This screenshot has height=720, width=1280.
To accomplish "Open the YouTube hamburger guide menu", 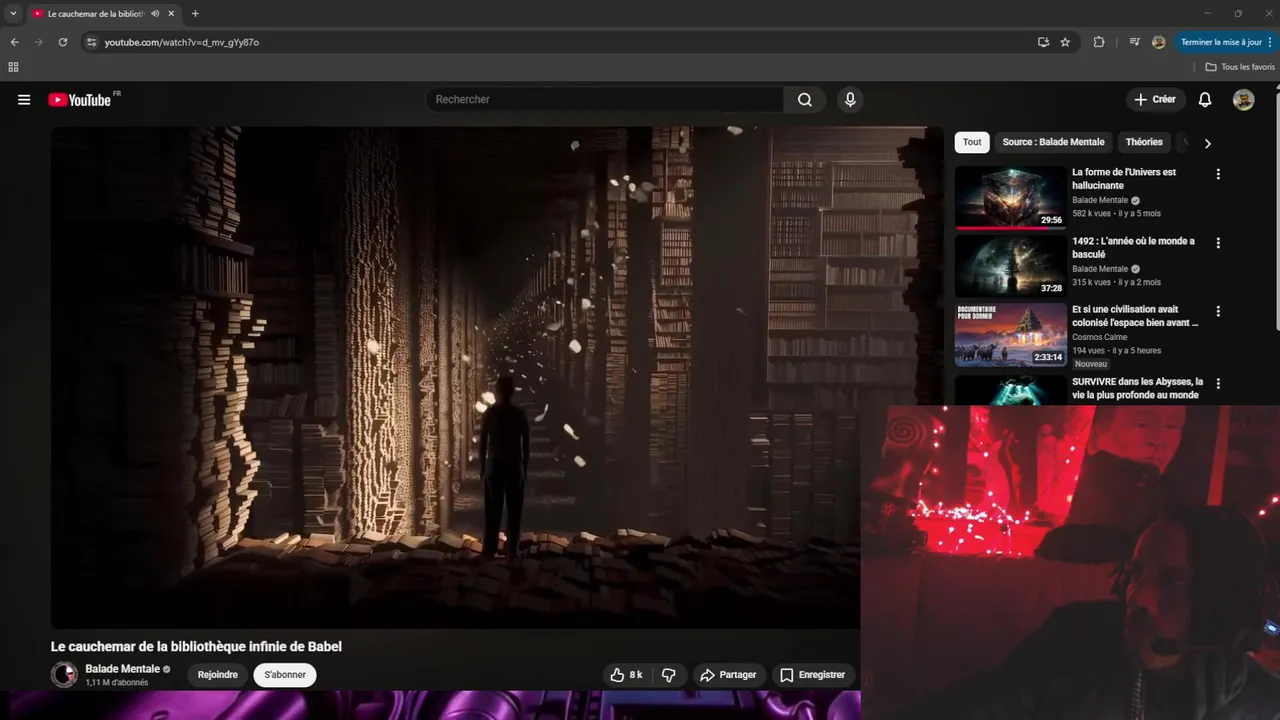I will tap(24, 100).
